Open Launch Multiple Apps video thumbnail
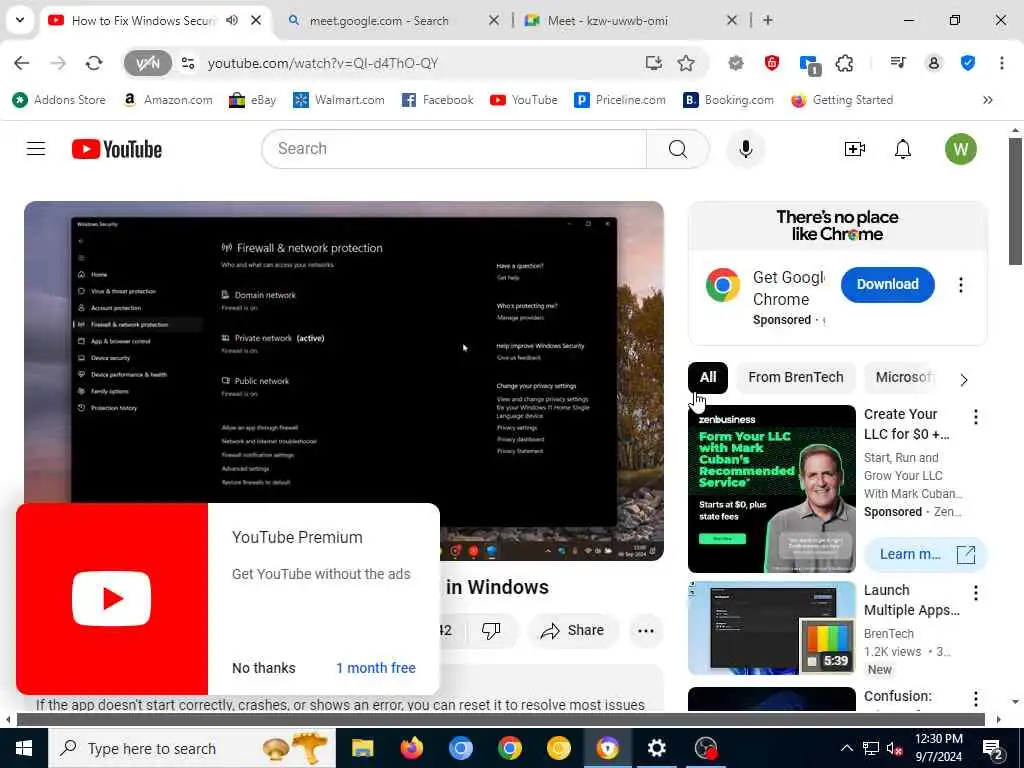Viewport: 1024px width, 768px height. pos(772,628)
